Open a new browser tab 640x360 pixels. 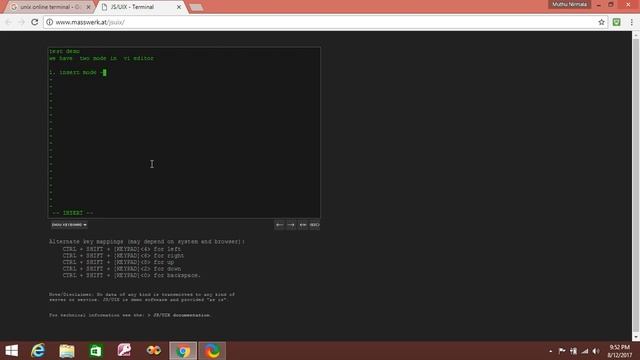pyautogui.click(x=196, y=7)
